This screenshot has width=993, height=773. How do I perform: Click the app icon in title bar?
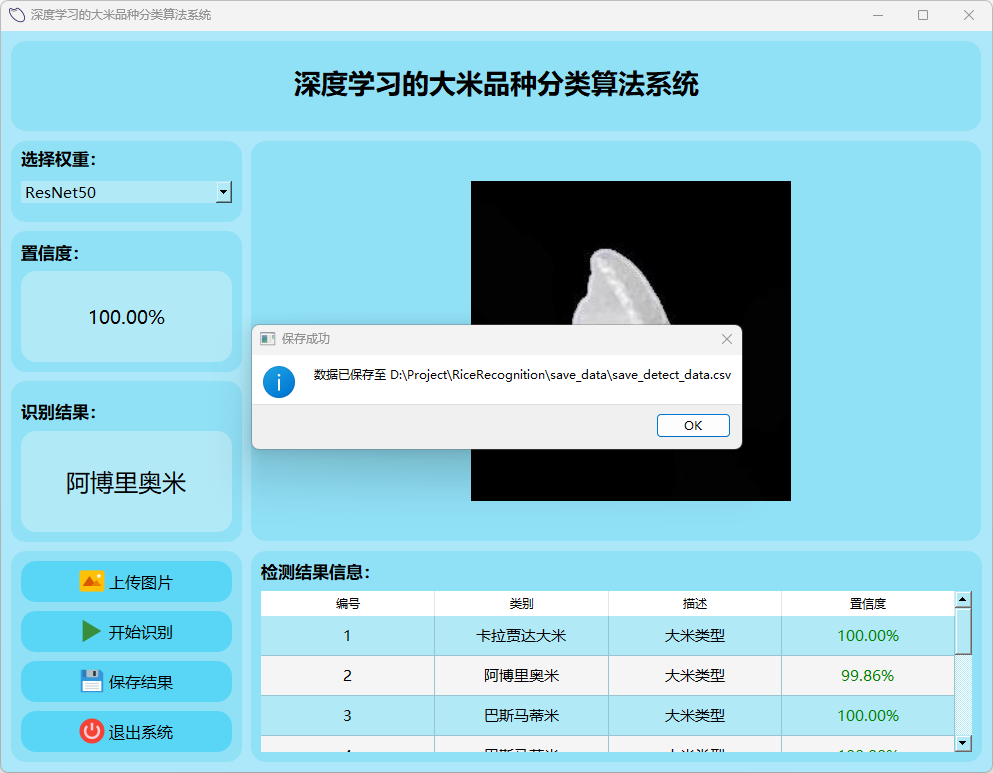point(16,15)
